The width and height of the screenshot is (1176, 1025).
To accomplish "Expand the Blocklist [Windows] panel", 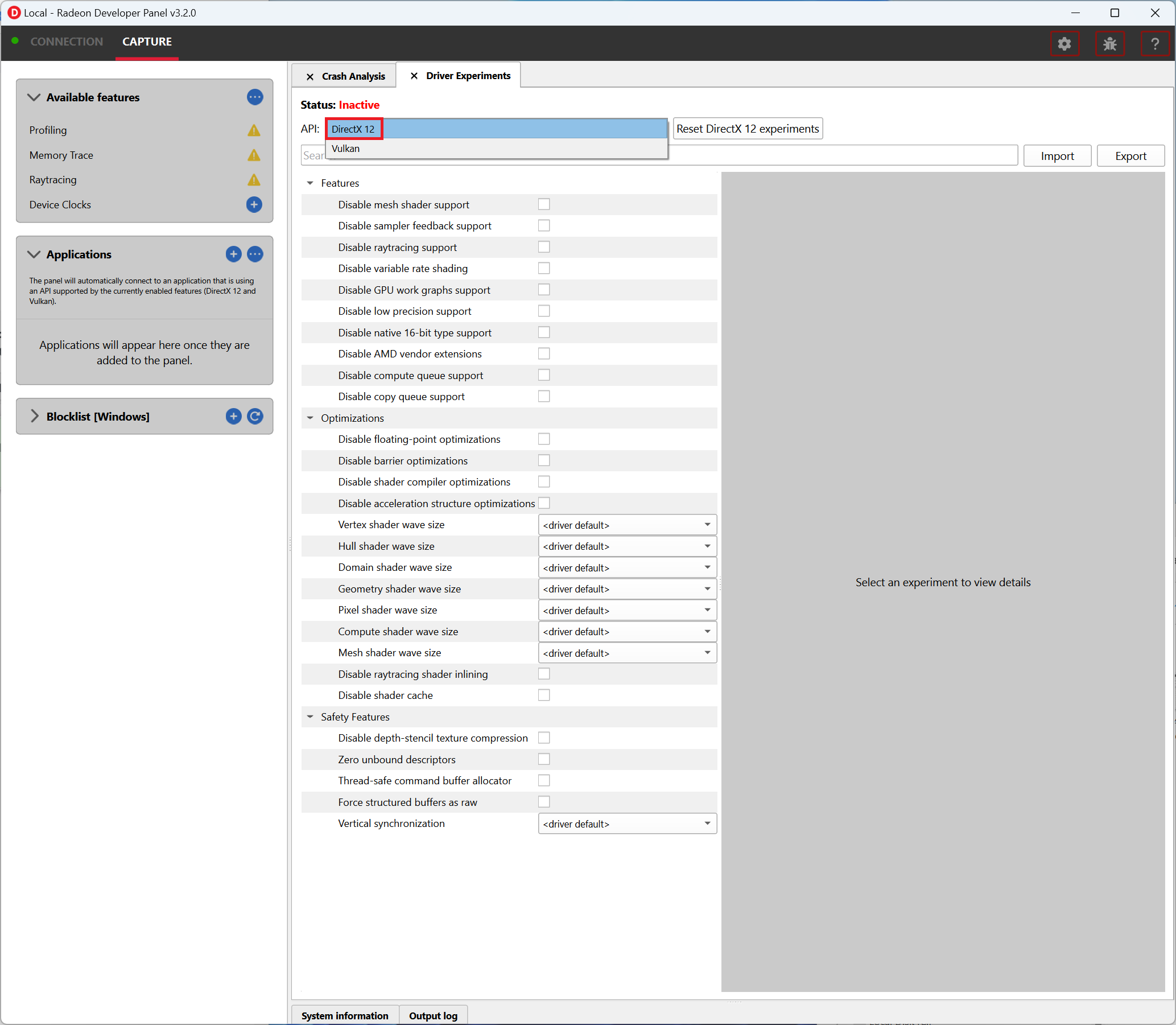I will coord(34,416).
